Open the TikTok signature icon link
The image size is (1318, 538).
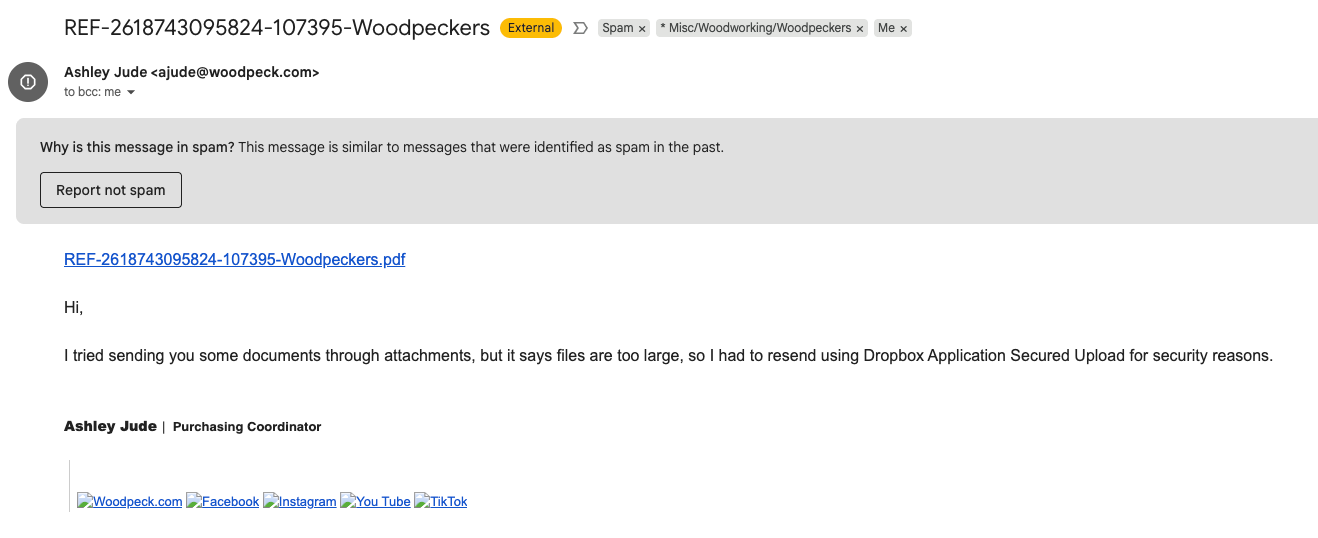tap(441, 501)
